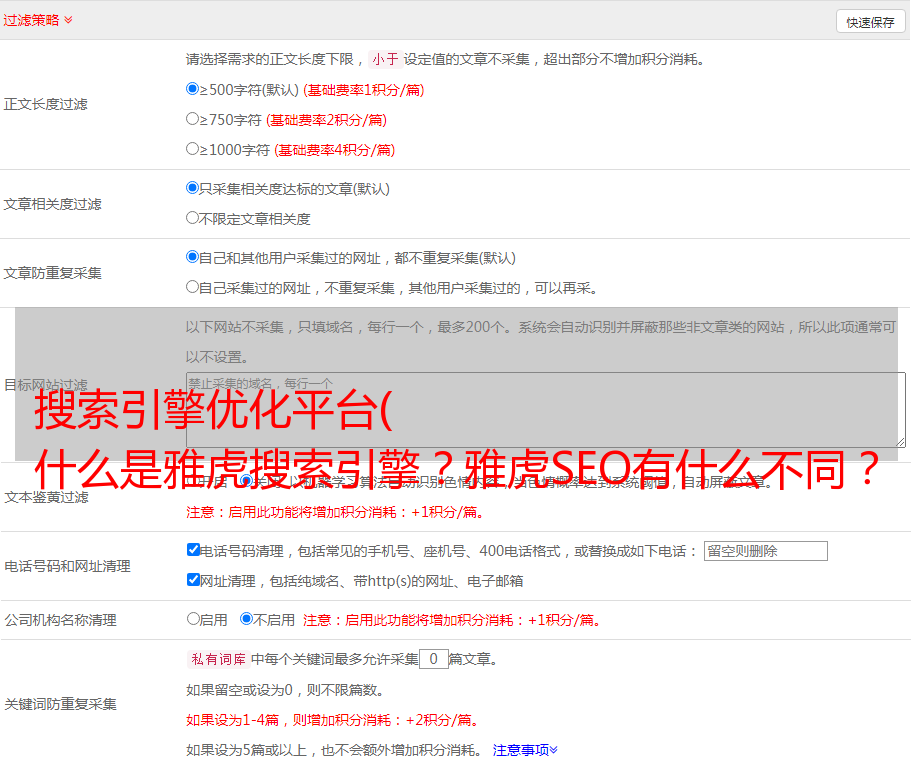Click the 留空则删除 phone replacement field
The image size is (912, 768).
coord(765,551)
